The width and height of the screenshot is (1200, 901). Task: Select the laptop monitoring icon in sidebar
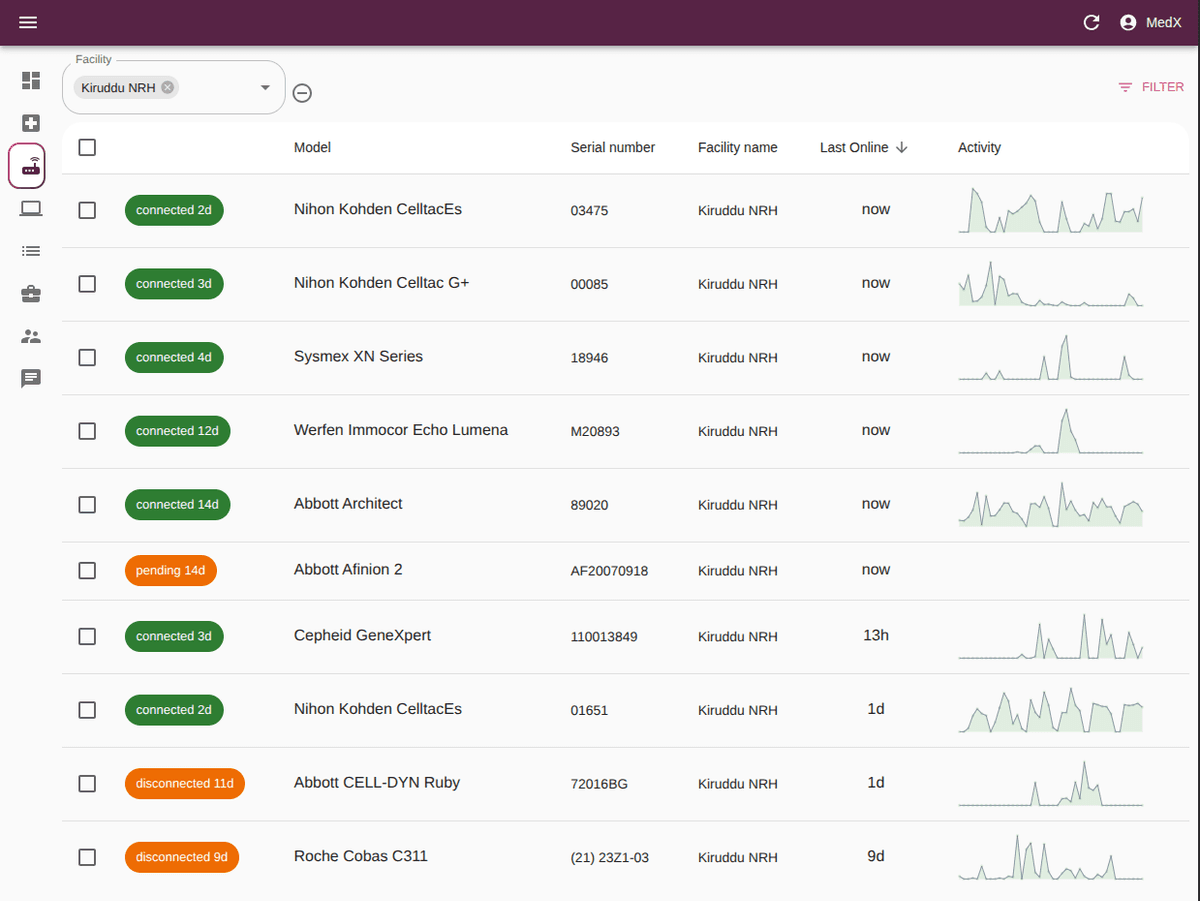[x=30, y=208]
